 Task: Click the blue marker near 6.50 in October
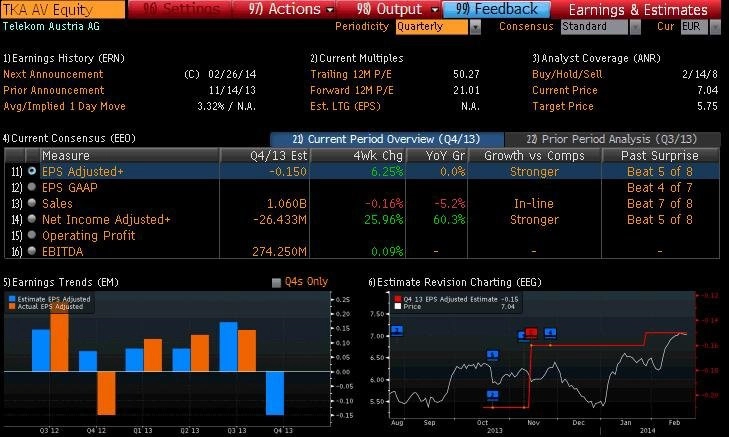pyautogui.click(x=493, y=356)
